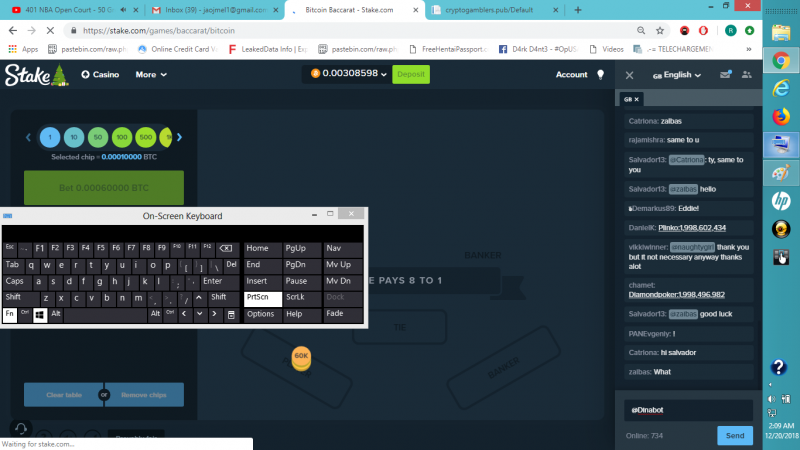Select the 500 chip
Image resolution: width=800 pixels, height=450 pixels.
tap(146, 137)
